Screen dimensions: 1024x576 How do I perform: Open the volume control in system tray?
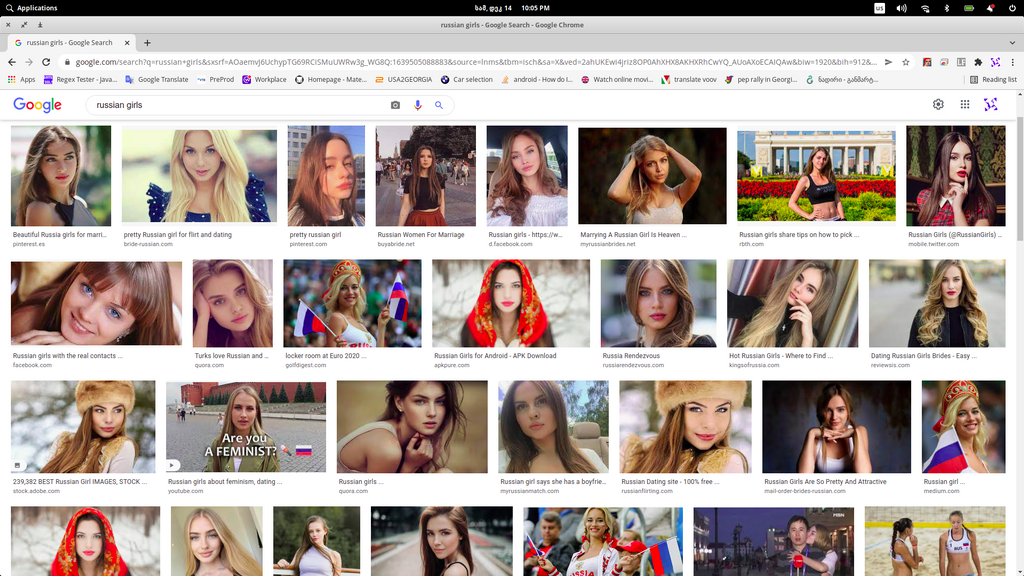[x=901, y=8]
